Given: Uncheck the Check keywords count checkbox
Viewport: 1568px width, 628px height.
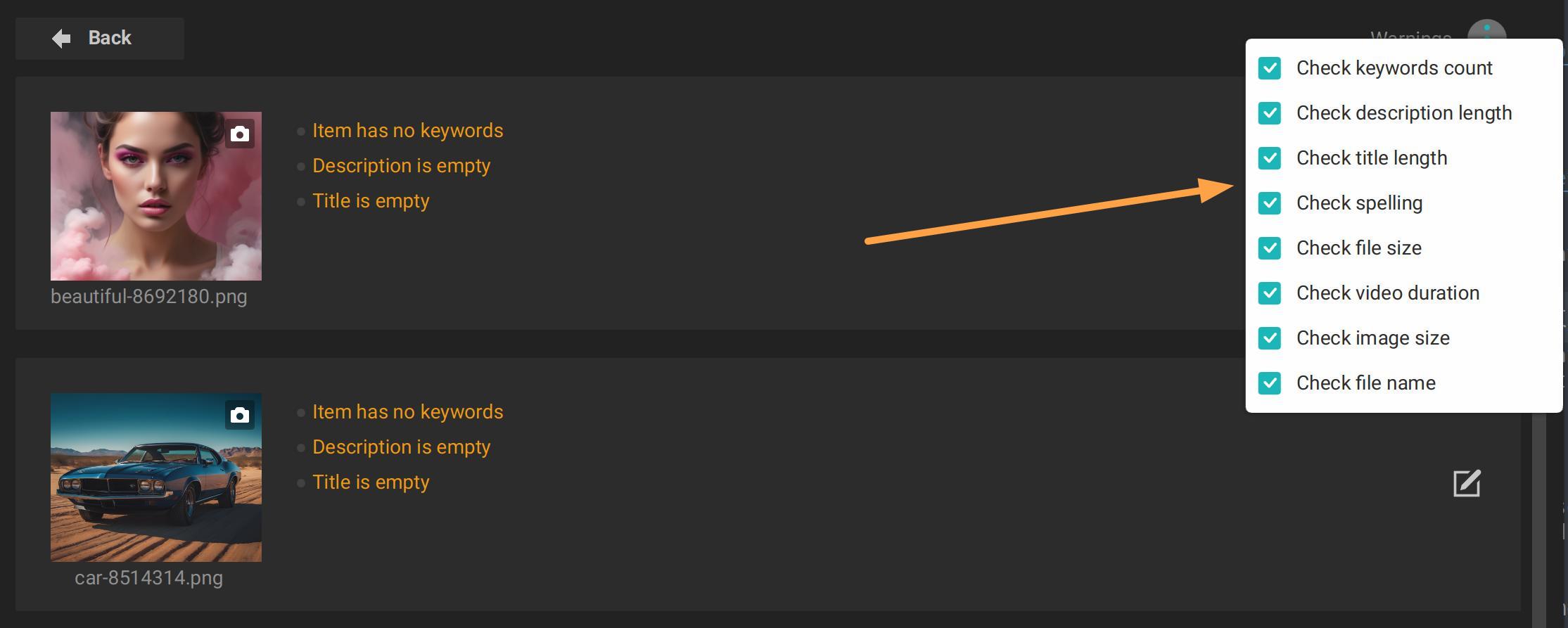Looking at the screenshot, I should pyautogui.click(x=1270, y=68).
